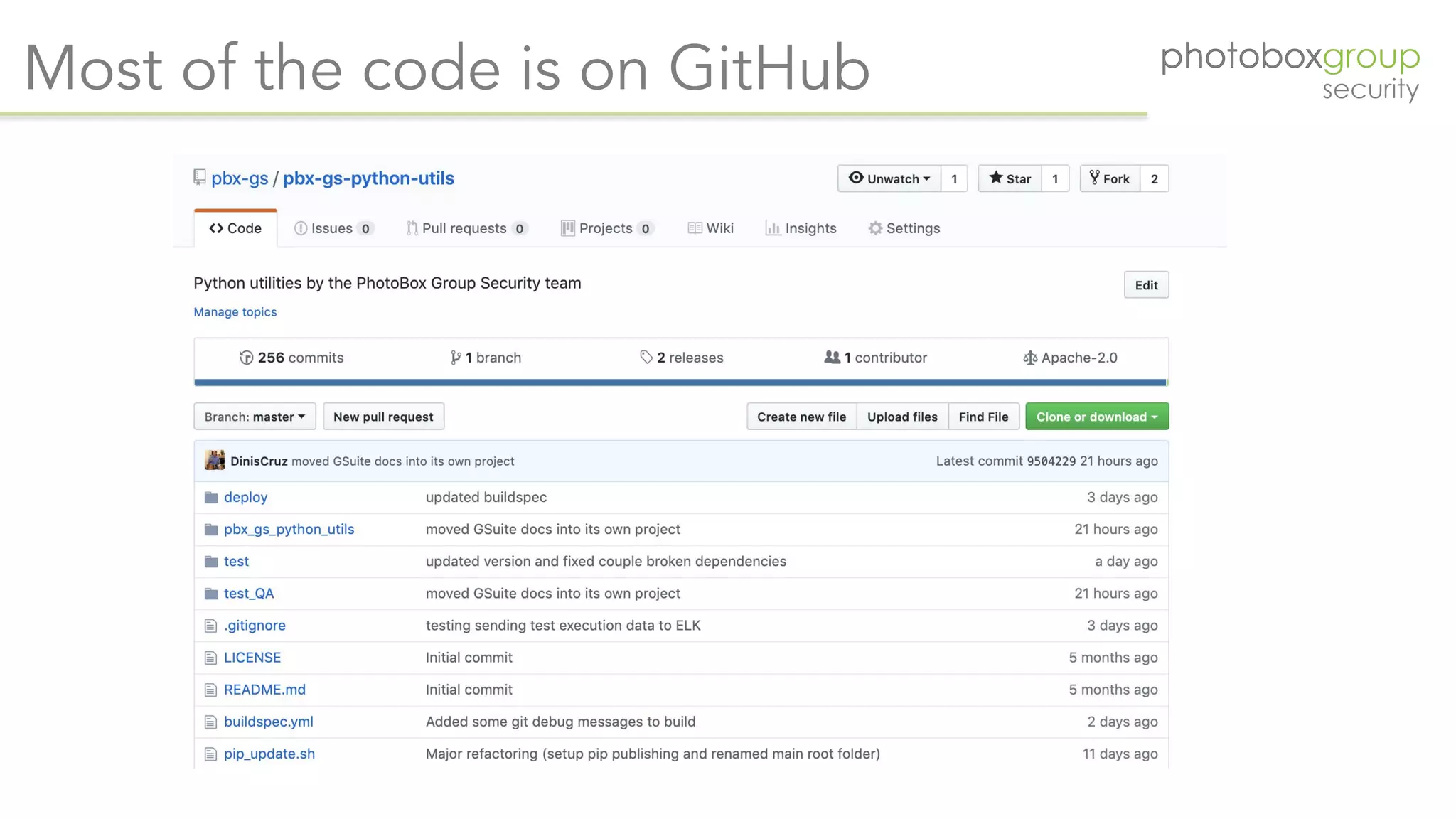Open the Unwatch dropdown

[x=889, y=178]
